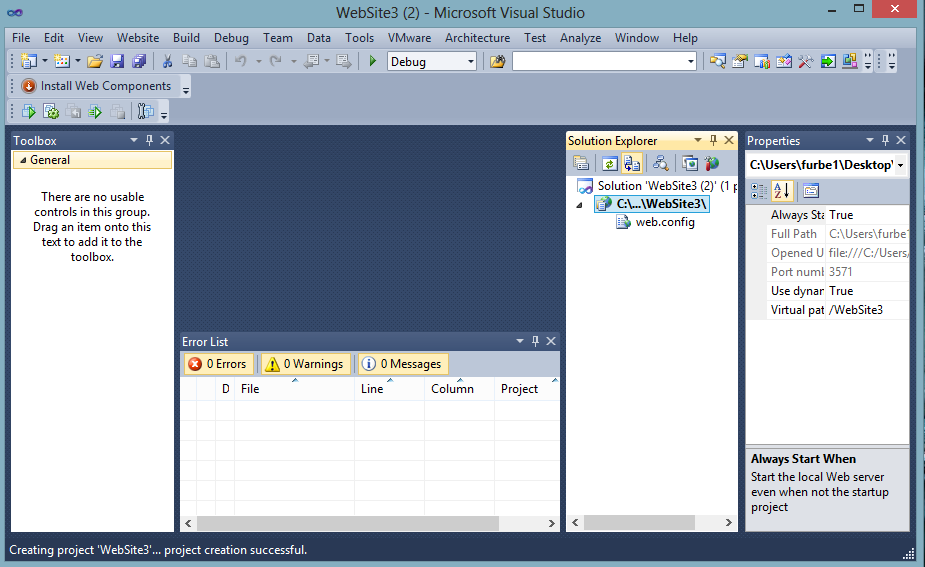Open Undo history dropdown arrow

pyautogui.click(x=258, y=61)
